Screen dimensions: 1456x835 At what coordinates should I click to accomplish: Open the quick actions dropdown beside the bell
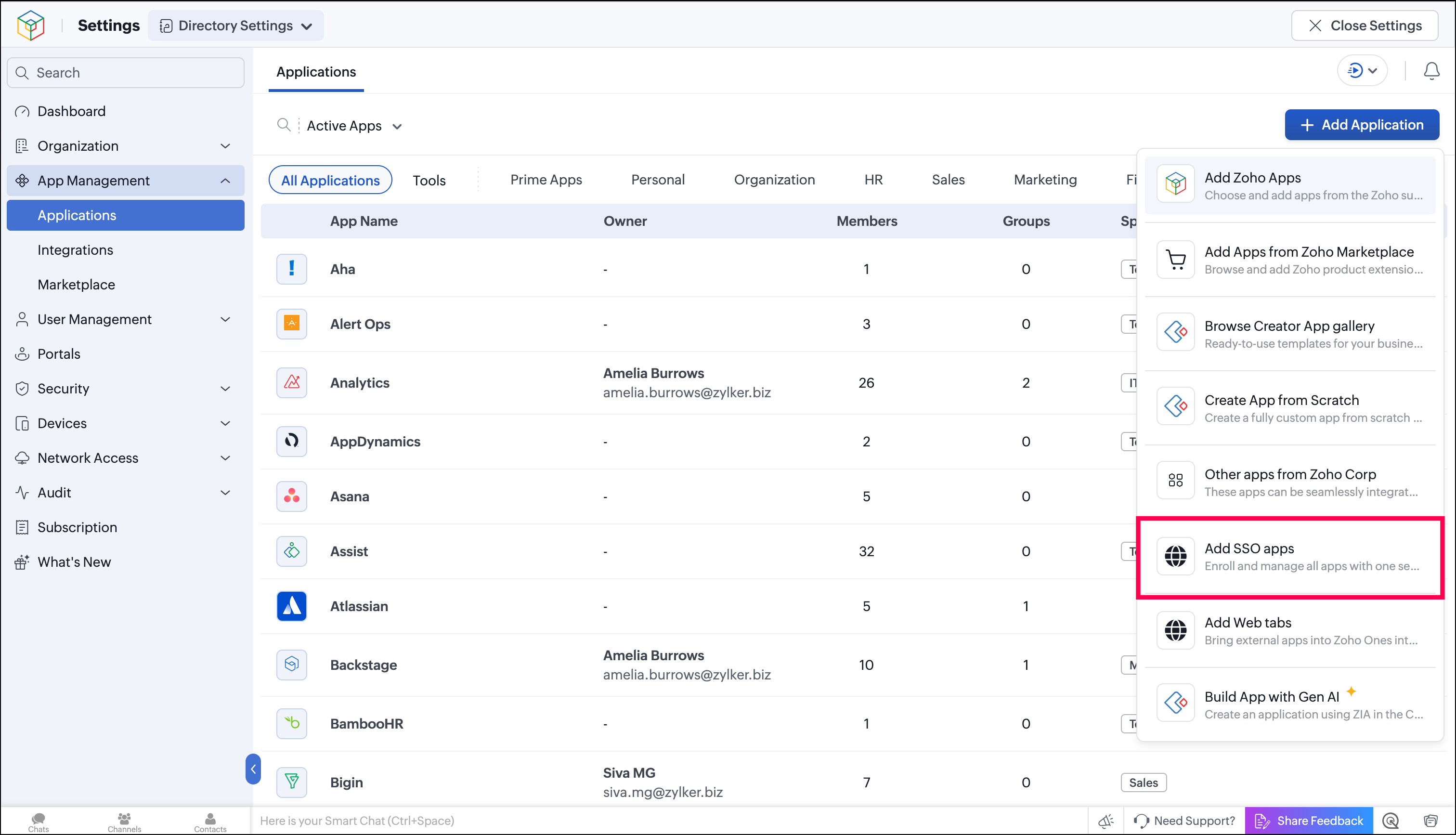click(x=1362, y=70)
